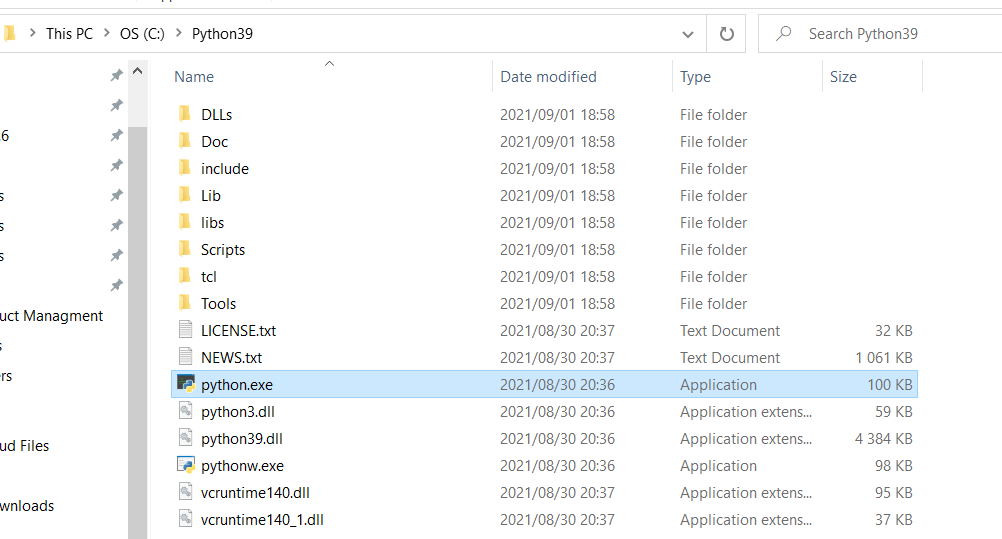Click the 2021/08/30 20:36 date of pythonw.exe

(x=557, y=465)
